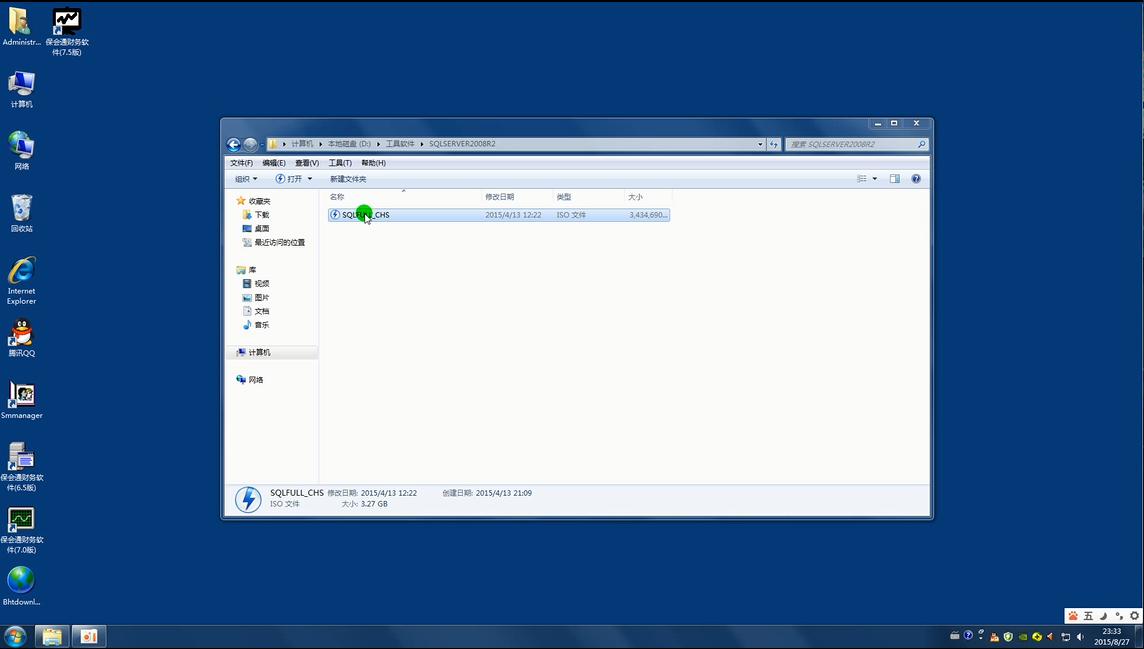The width and height of the screenshot is (1144, 649).
Task: Open the 腾讯QQ desktop shortcut
Action: tap(21, 337)
